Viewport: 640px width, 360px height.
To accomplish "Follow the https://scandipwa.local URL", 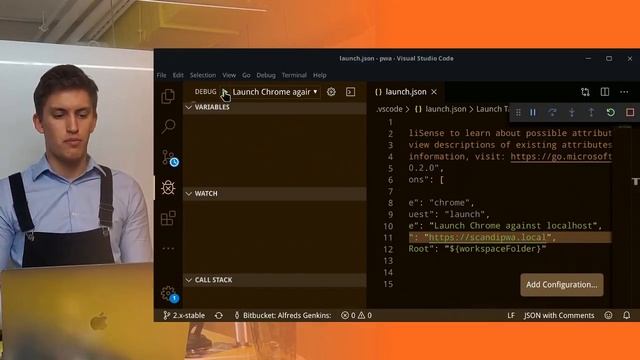I will 487,237.
